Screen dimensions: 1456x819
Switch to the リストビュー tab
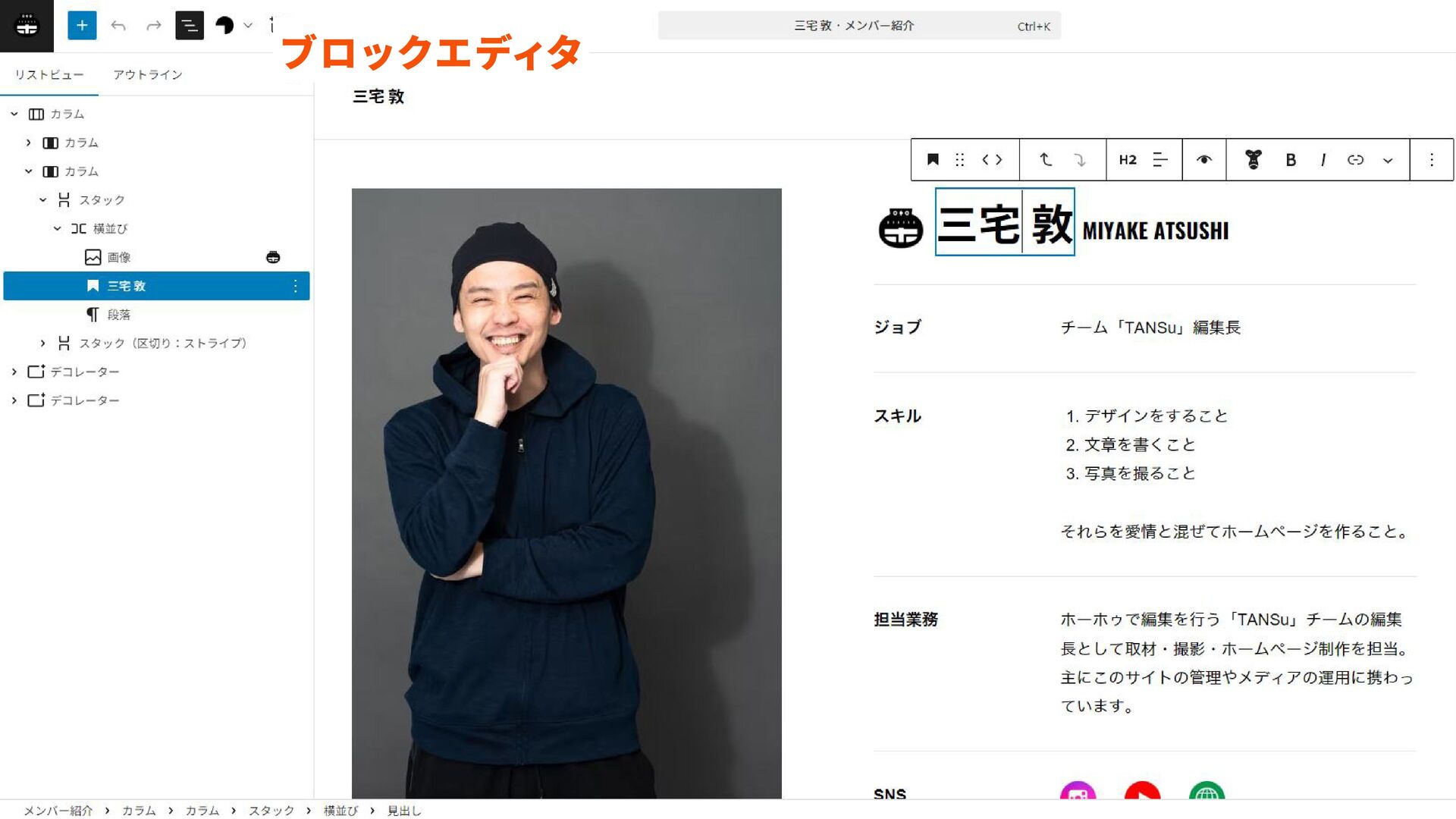coord(49,74)
